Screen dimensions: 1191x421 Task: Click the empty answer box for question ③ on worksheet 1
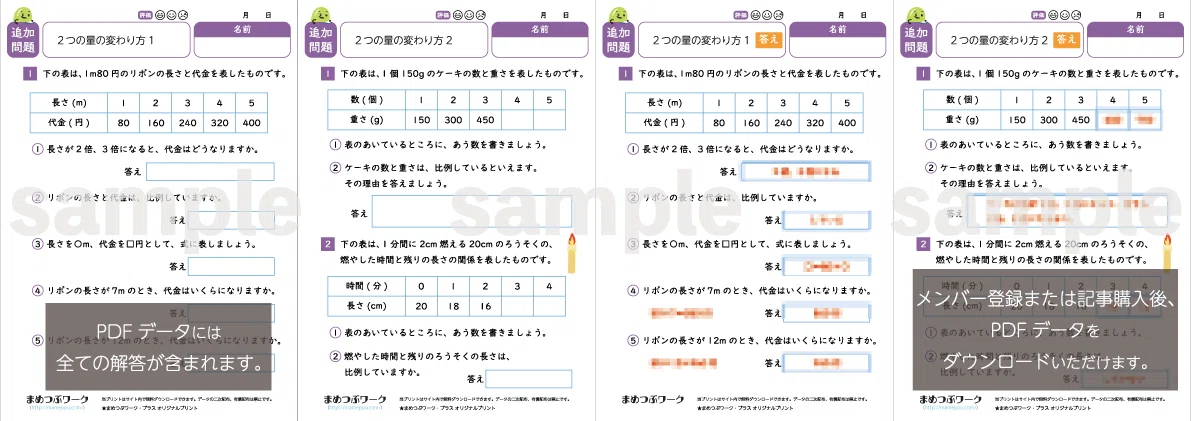pos(231,267)
